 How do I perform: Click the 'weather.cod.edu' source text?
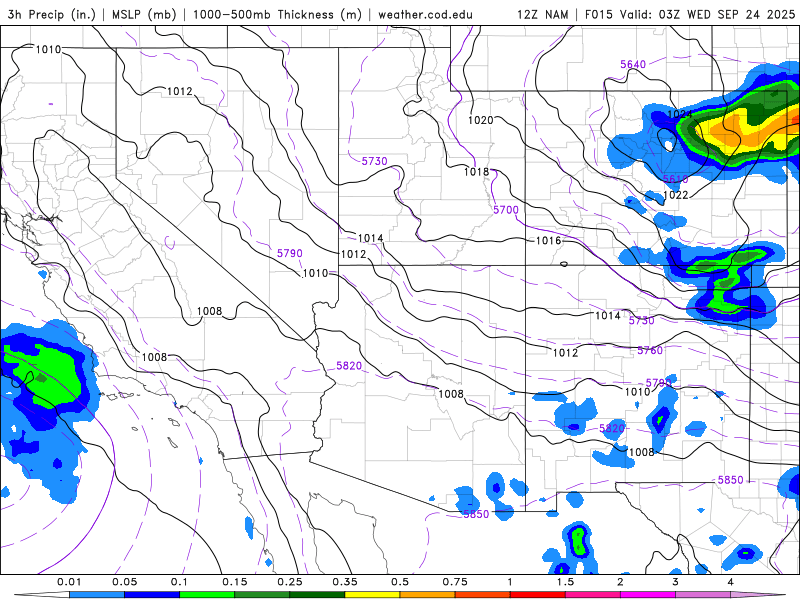[426, 14]
